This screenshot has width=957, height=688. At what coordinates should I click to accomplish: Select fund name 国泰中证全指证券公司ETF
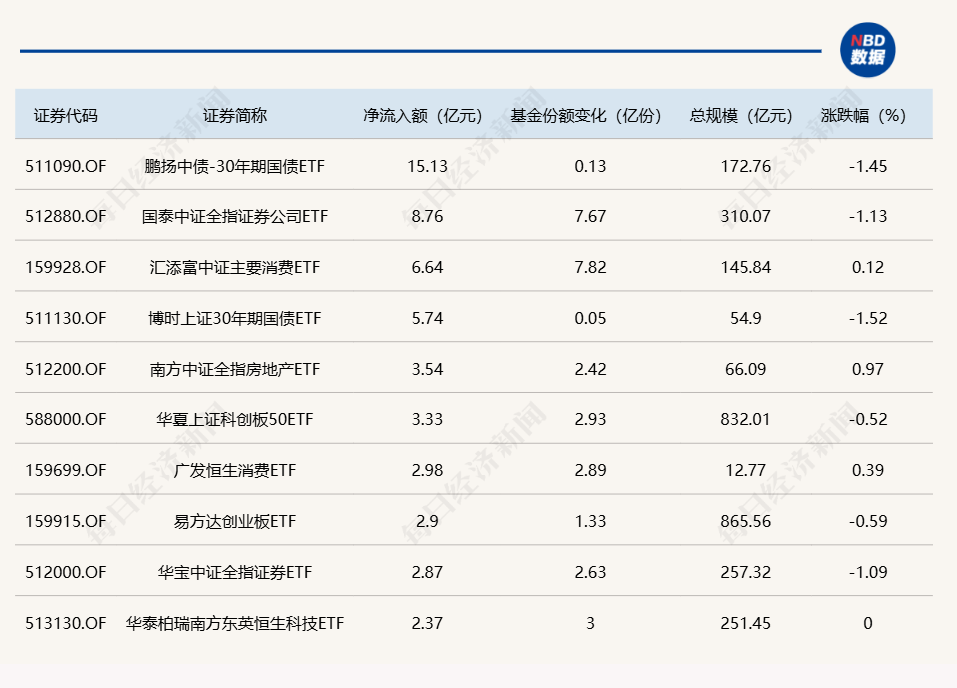tap(235, 216)
